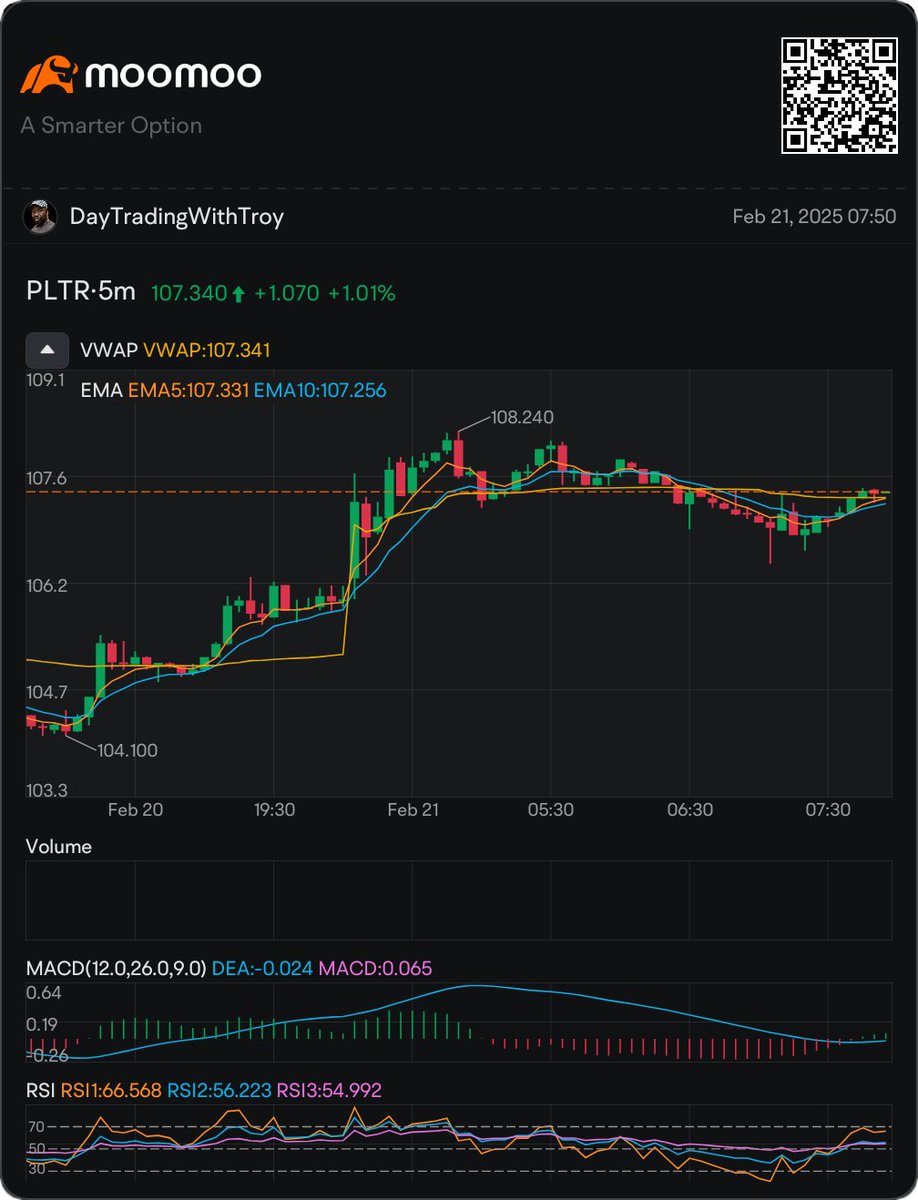This screenshot has width=918, height=1200.
Task: Click the moomoo brand name text
Action: [173, 75]
